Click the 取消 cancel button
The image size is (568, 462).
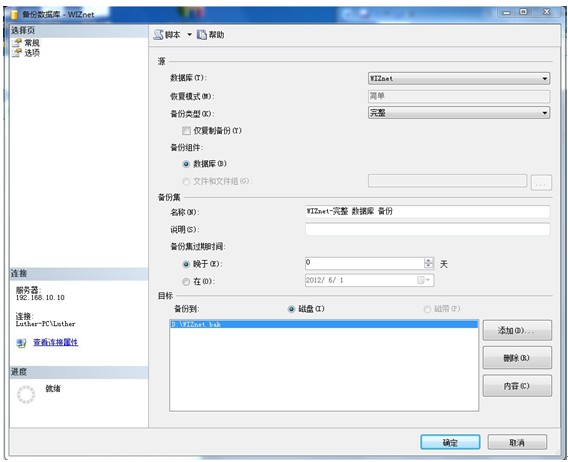click(517, 442)
